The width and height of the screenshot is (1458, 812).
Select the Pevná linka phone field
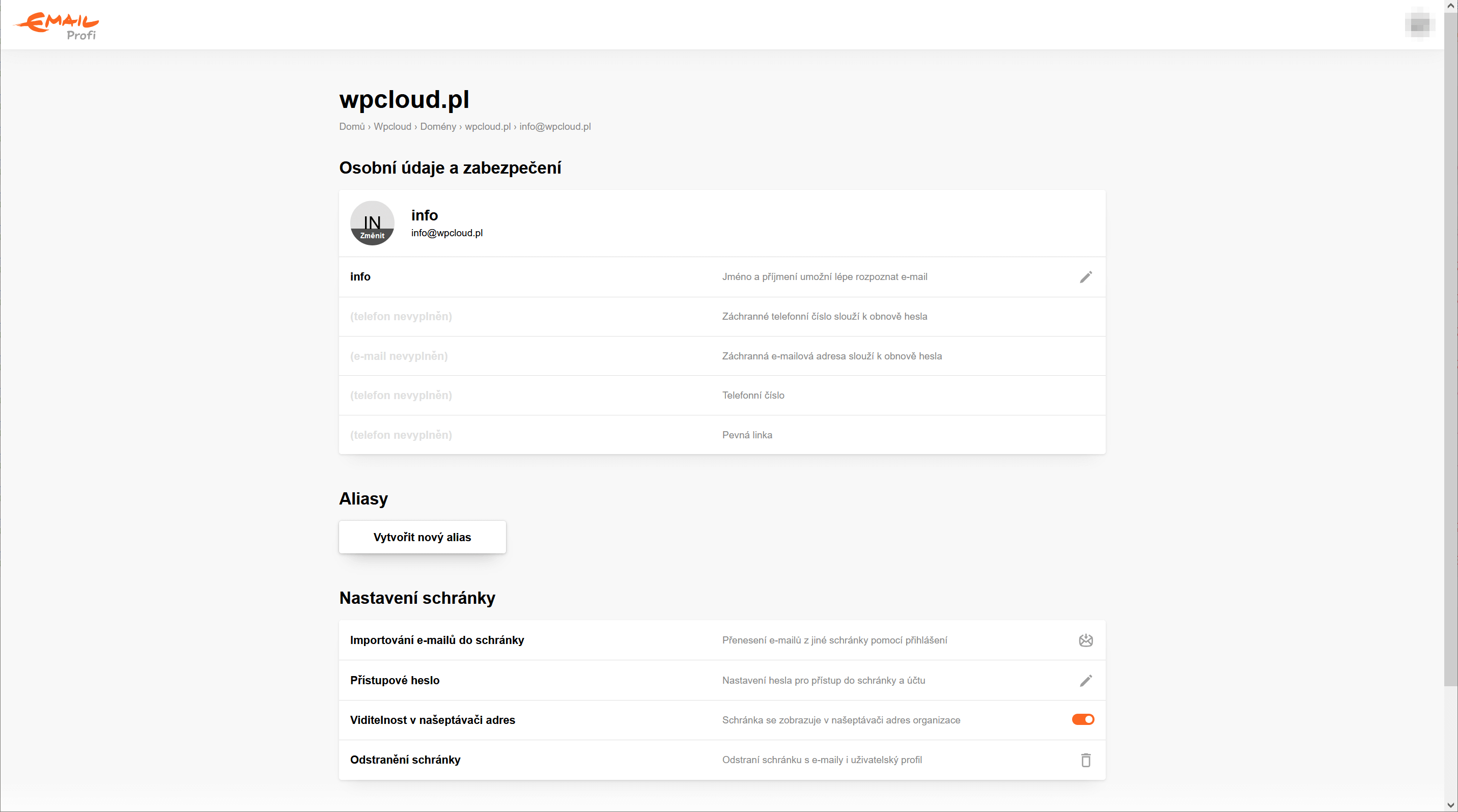pos(722,435)
